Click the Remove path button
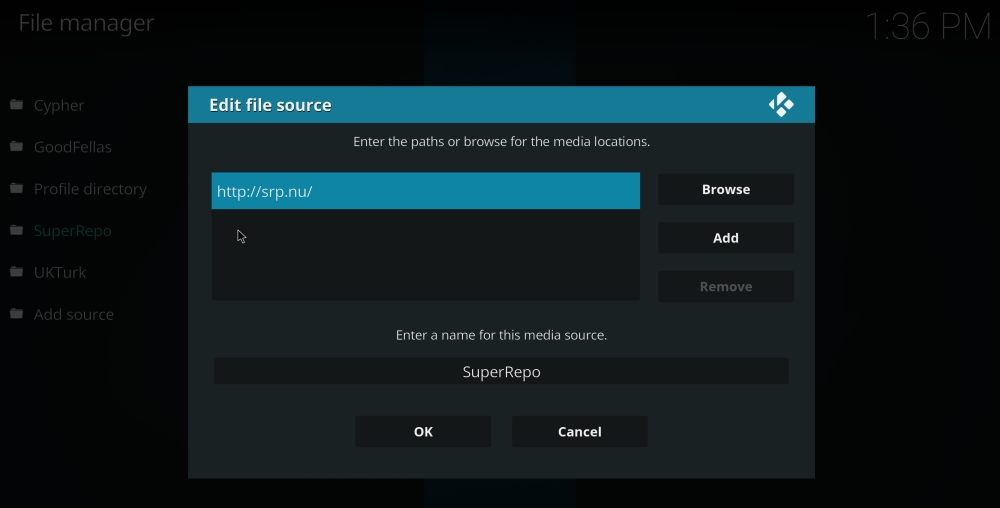 (x=726, y=286)
